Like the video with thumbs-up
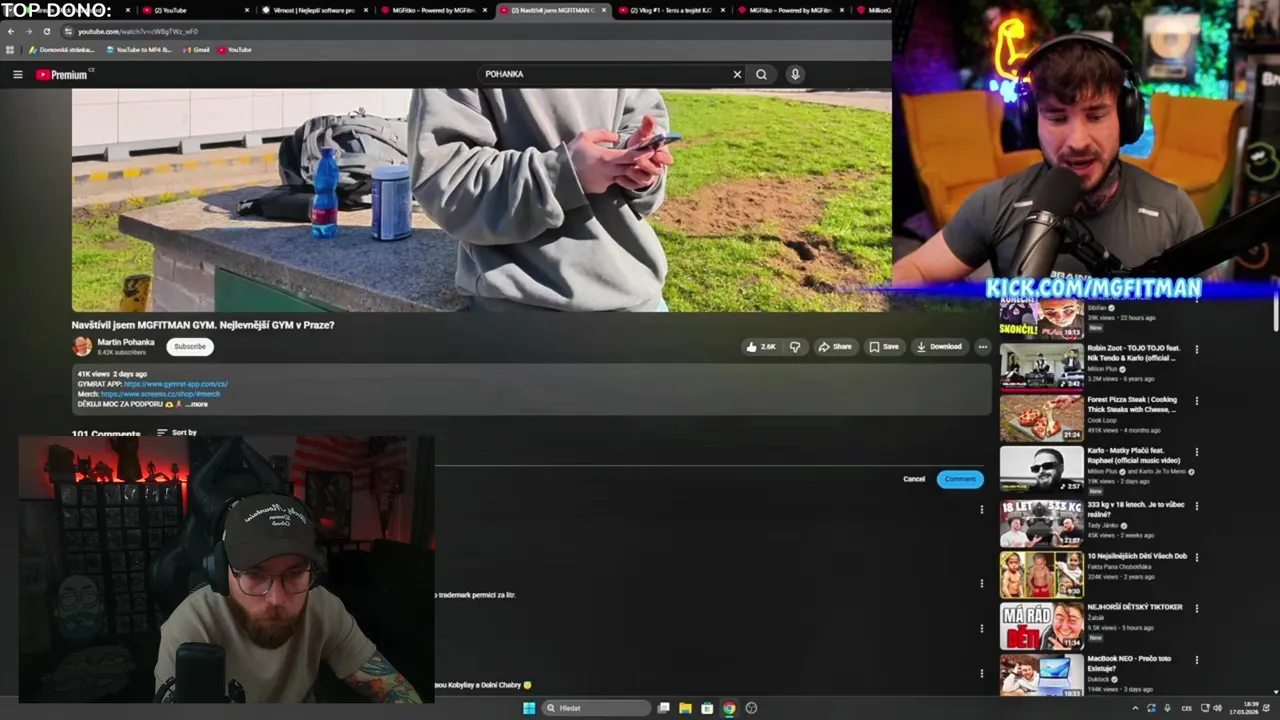 click(761, 347)
